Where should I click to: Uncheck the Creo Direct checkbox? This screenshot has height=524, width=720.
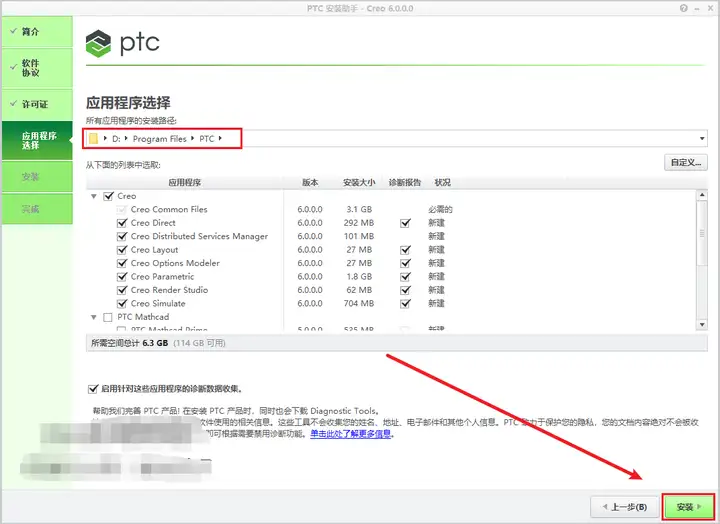122,223
